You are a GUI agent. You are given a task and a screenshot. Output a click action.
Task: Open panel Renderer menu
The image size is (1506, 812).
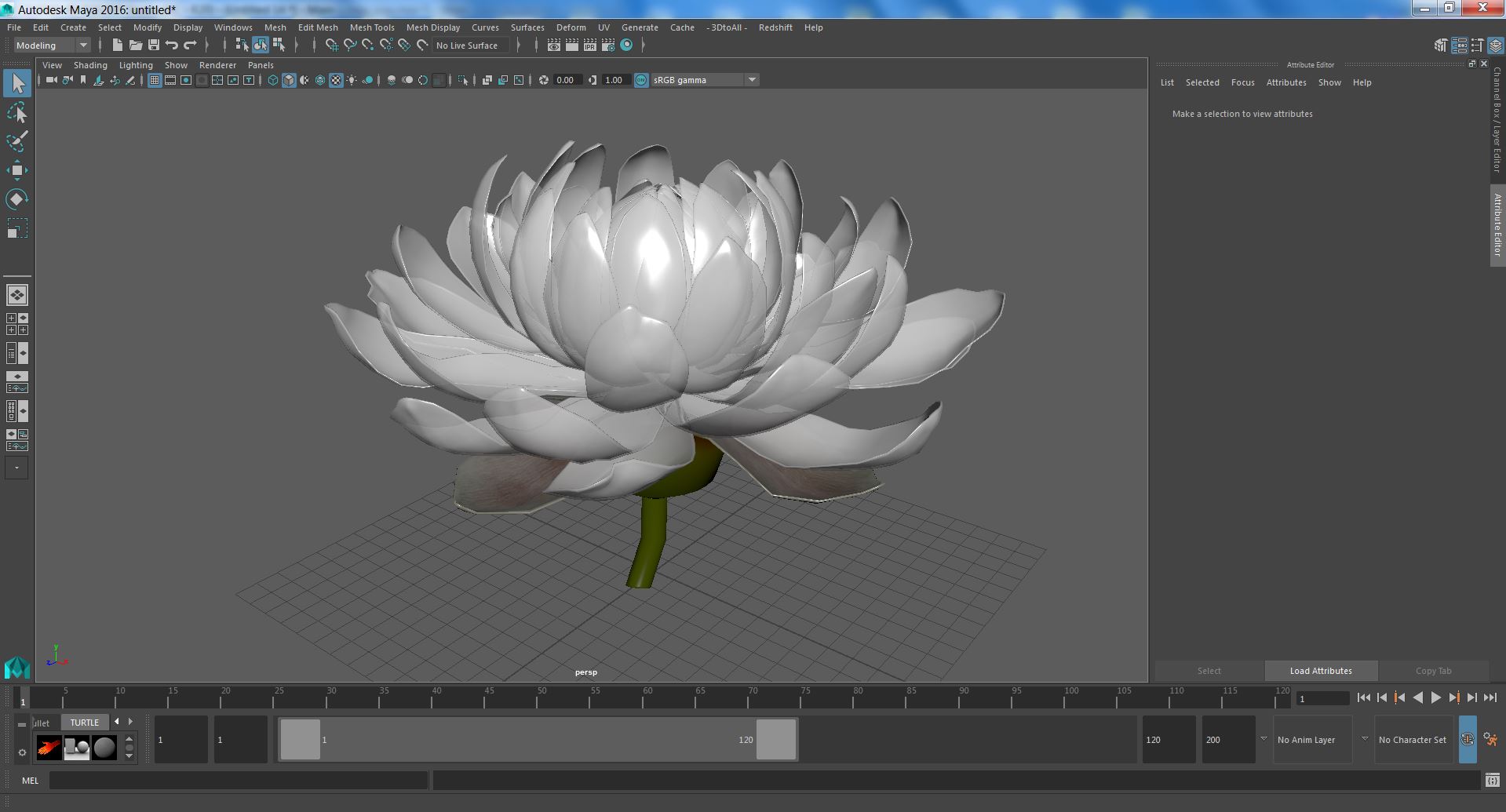217,65
